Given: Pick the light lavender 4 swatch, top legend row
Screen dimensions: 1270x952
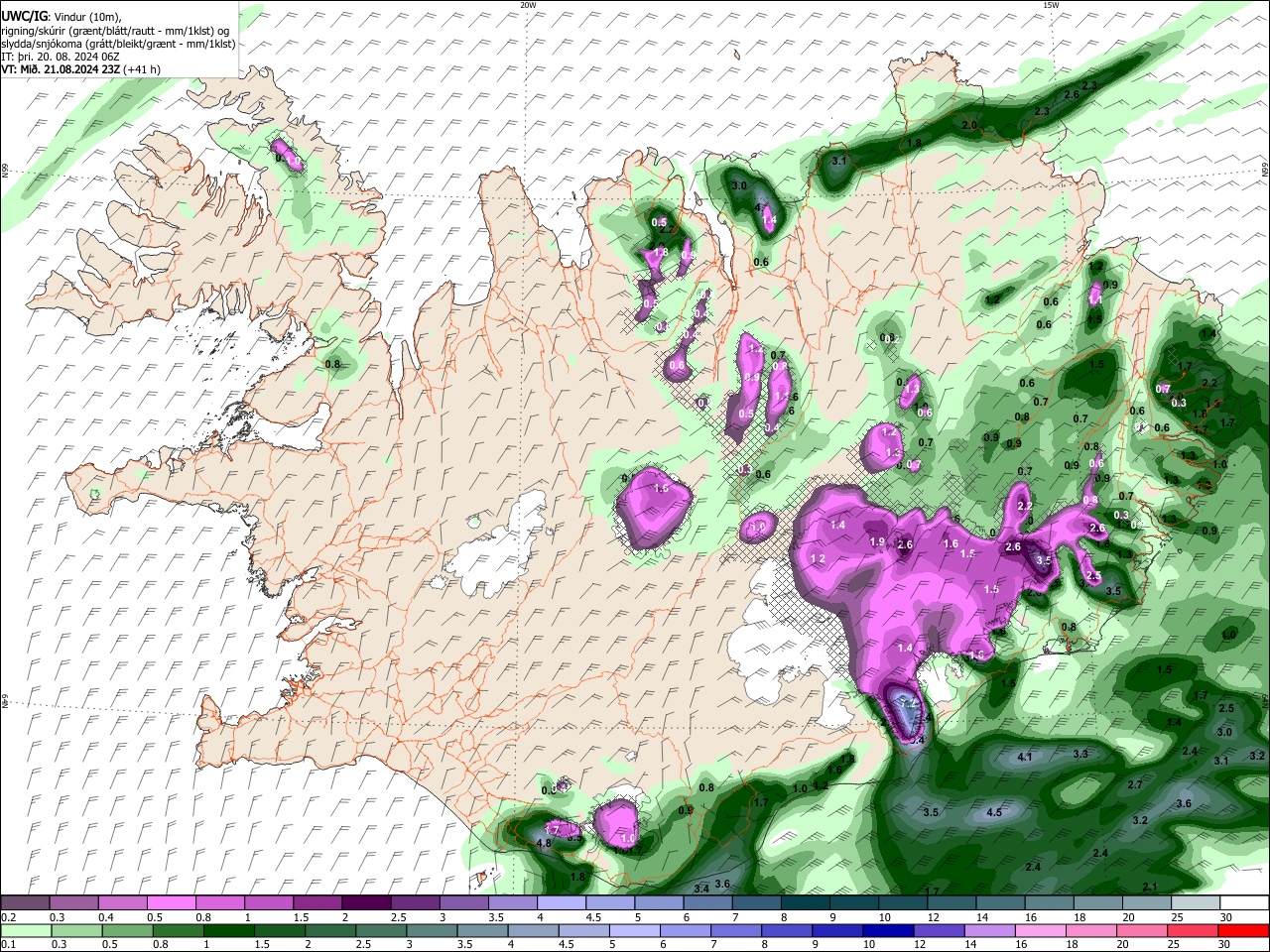Looking at the screenshot, I should point(561,903).
